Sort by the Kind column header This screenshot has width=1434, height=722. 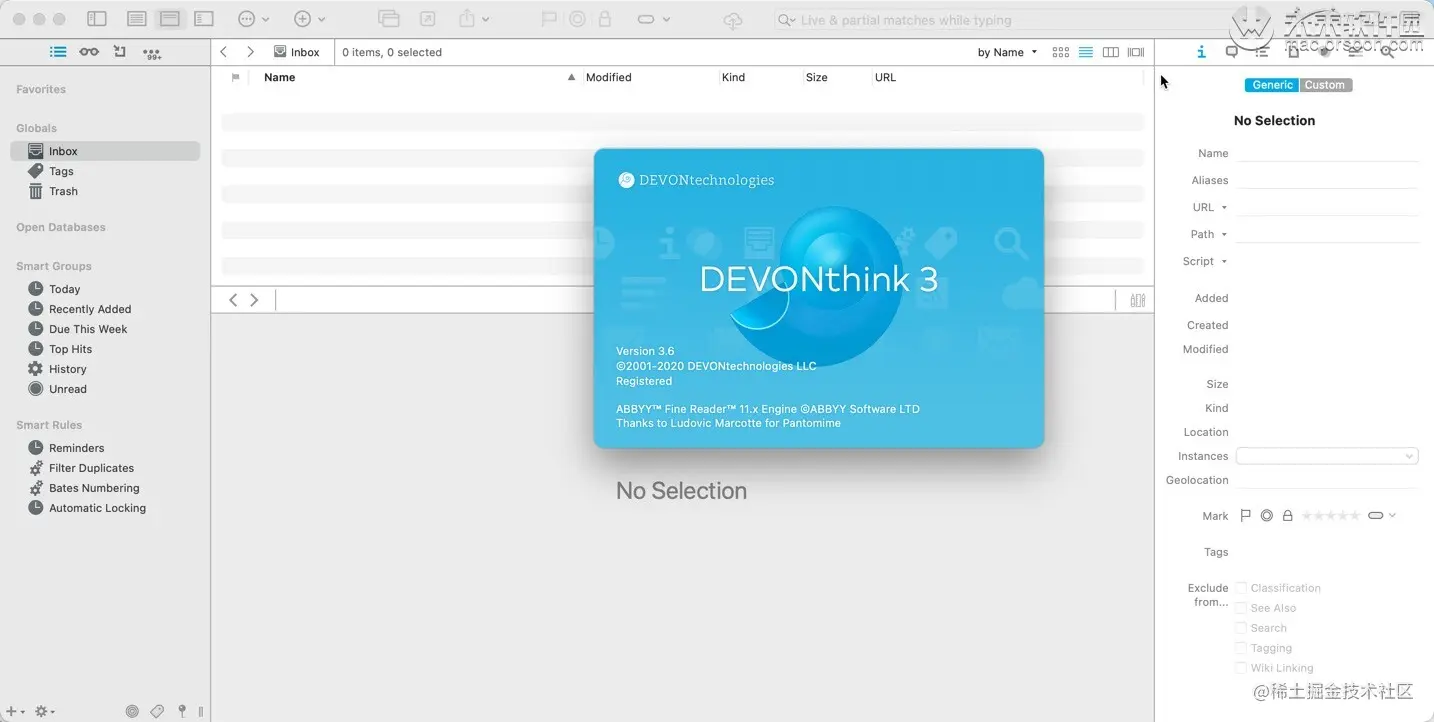[x=733, y=77]
